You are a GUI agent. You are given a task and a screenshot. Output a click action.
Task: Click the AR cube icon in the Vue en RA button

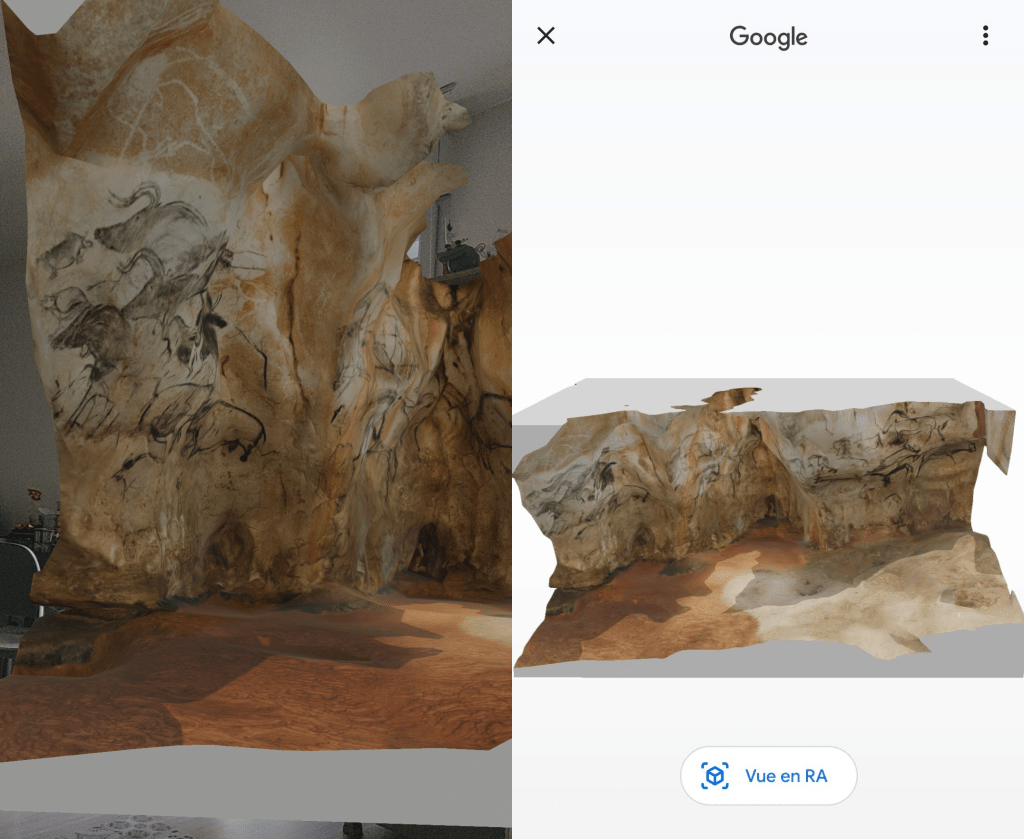tap(715, 776)
